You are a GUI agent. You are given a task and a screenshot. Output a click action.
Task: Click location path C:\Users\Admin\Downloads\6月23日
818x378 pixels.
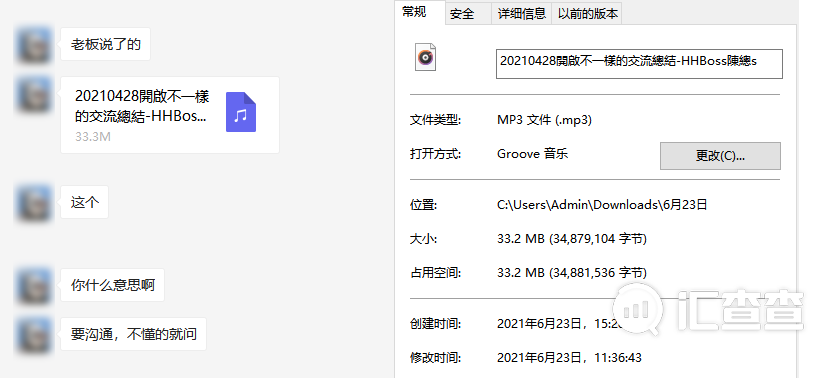click(602, 205)
